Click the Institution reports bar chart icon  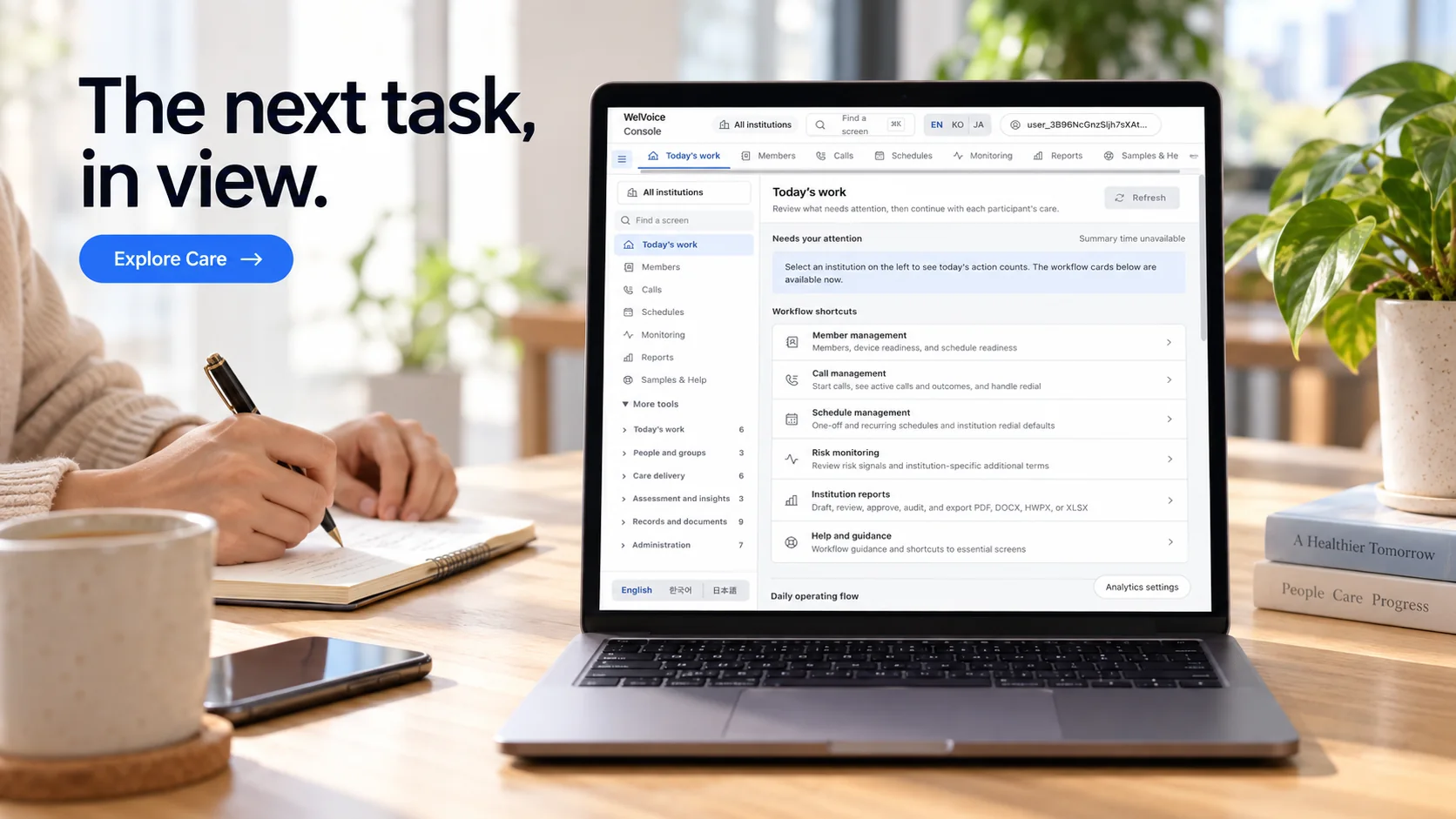(792, 500)
